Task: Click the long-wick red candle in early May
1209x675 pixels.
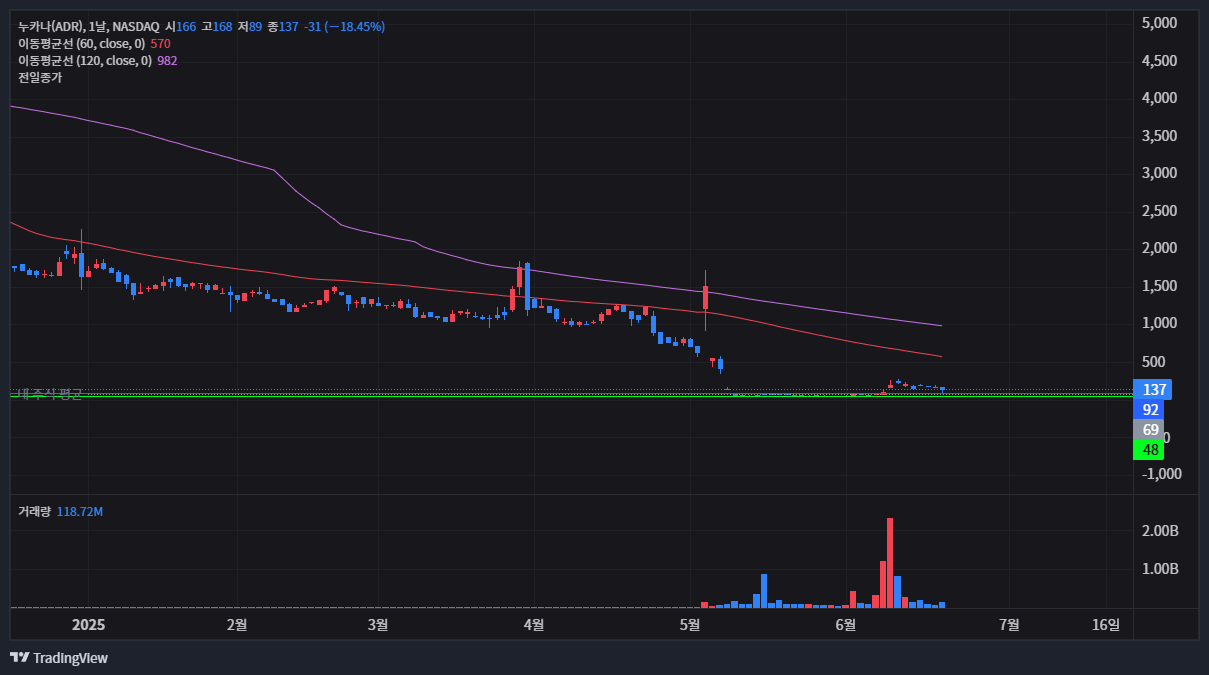Action: pos(706,298)
